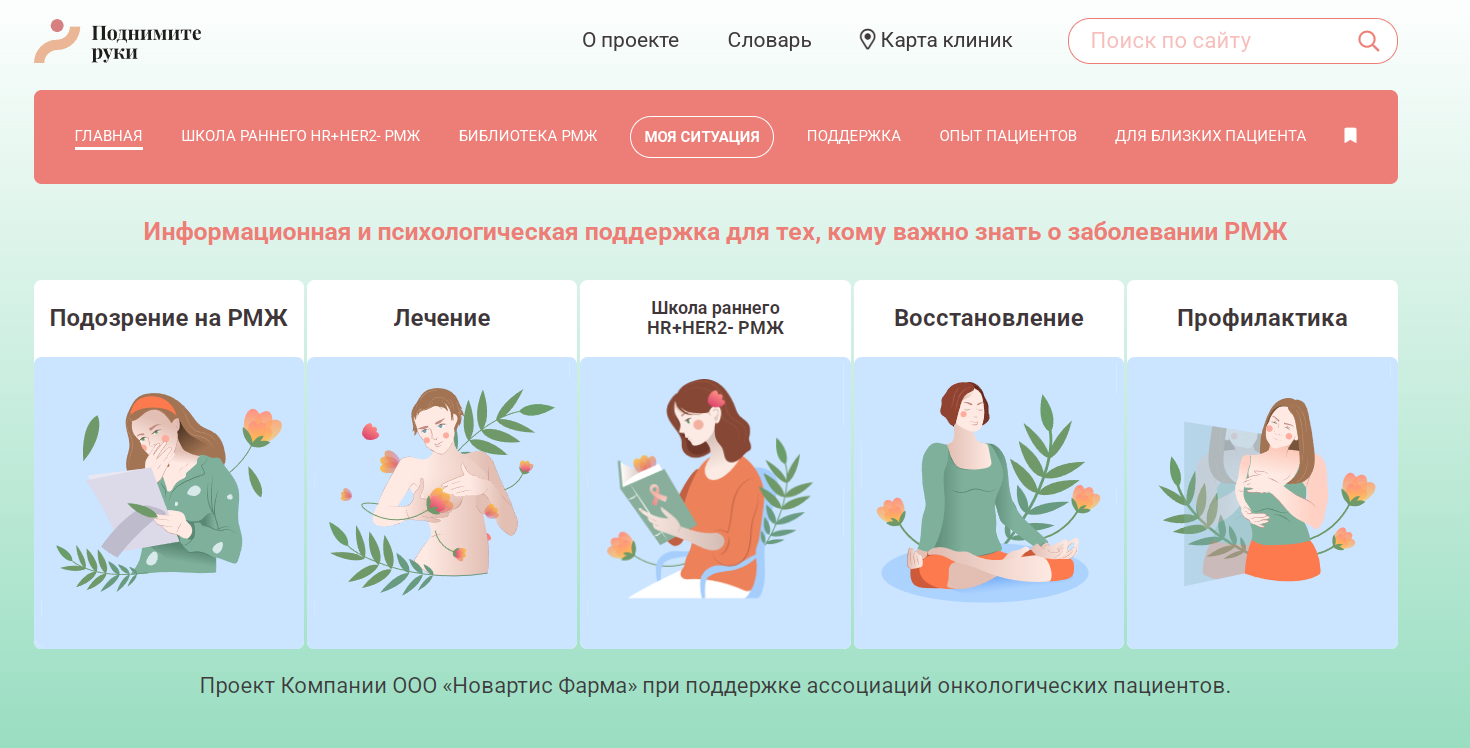
Task: Select ОПЫТ ПАЦИЕНТОВ in the navigation
Action: click(1008, 136)
